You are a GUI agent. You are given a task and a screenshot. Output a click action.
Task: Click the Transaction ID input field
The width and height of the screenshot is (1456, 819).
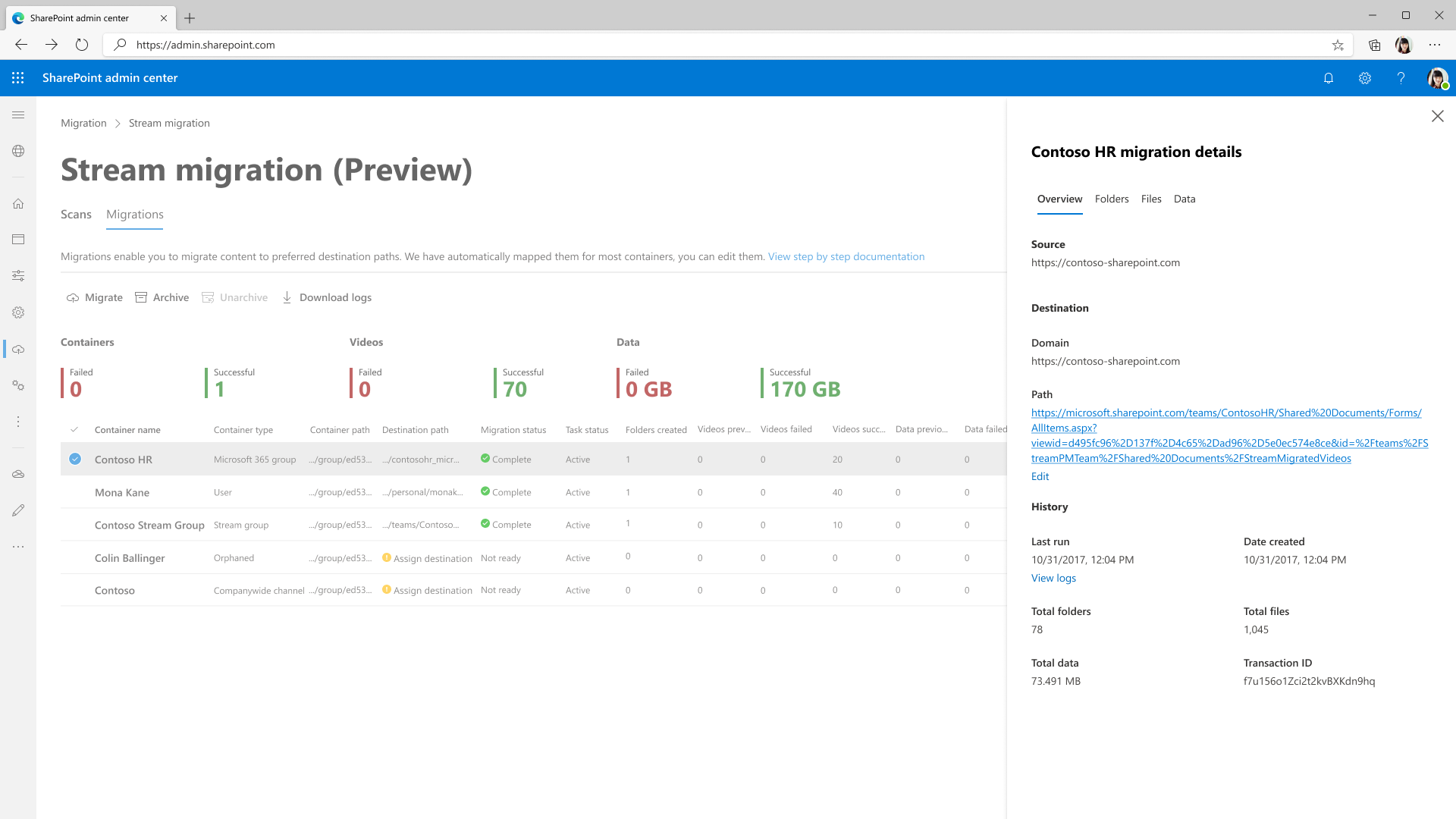tap(1310, 681)
